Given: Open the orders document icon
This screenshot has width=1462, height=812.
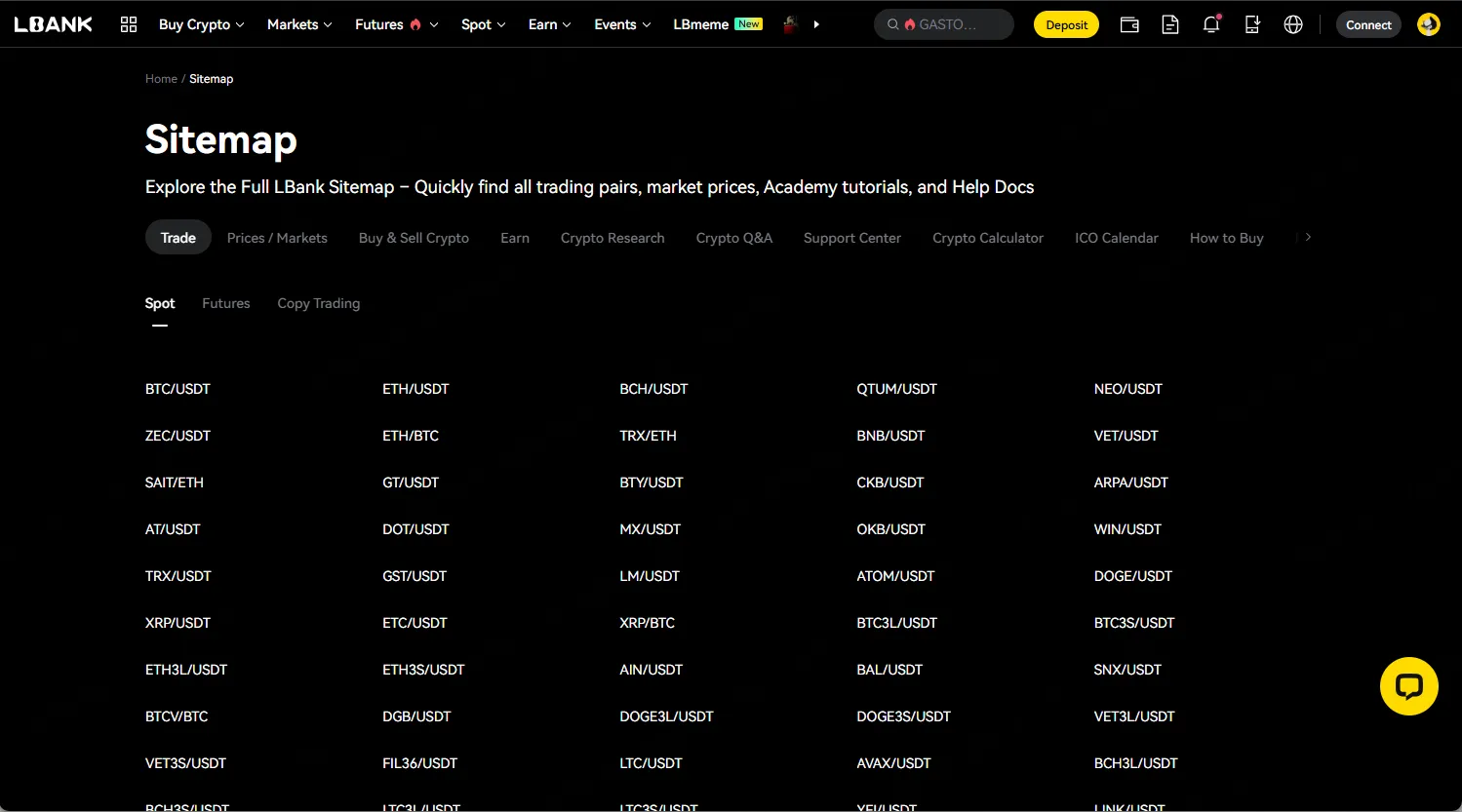Looking at the screenshot, I should click(1170, 24).
